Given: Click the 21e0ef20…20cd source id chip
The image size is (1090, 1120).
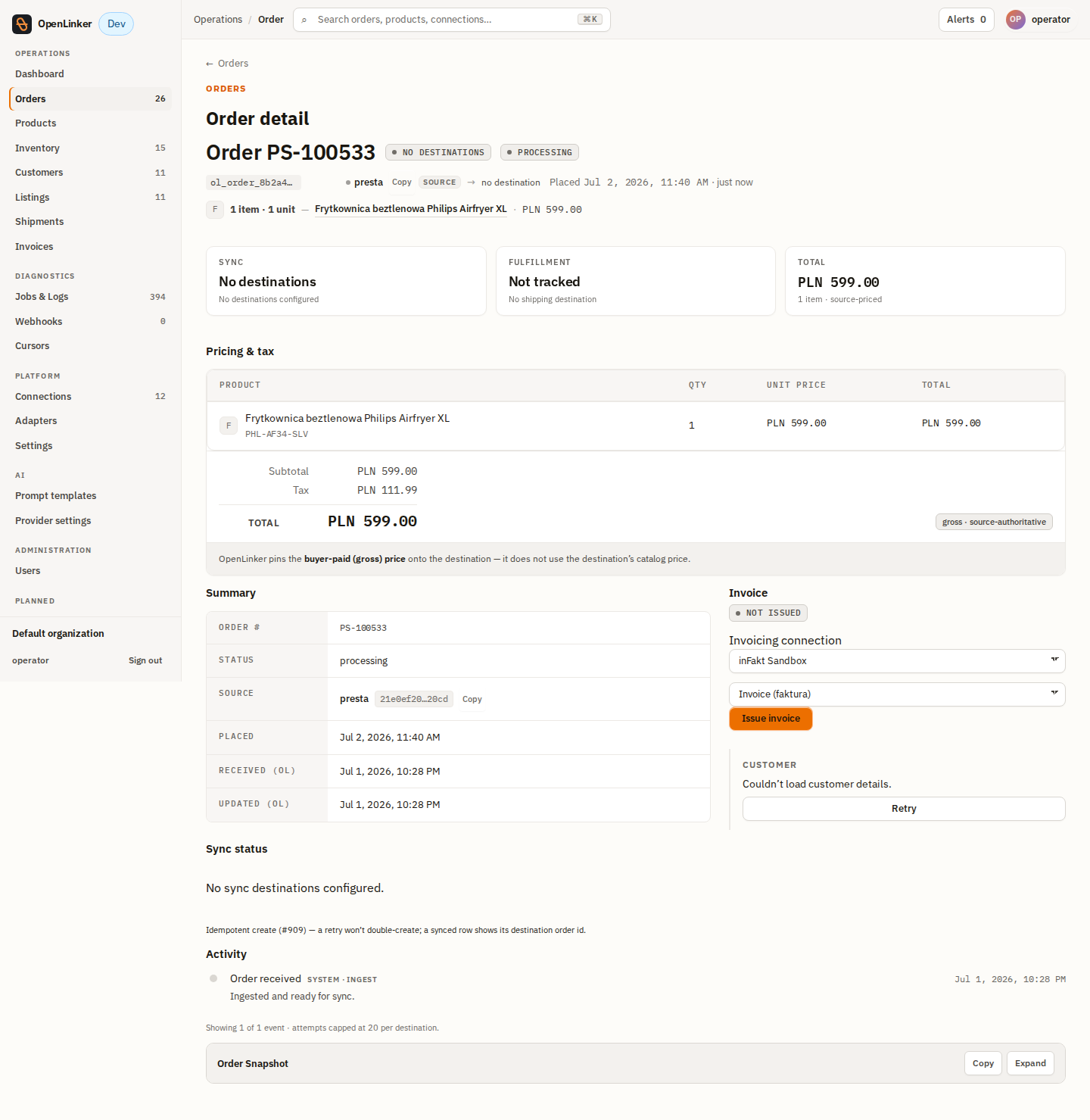Looking at the screenshot, I should point(414,699).
